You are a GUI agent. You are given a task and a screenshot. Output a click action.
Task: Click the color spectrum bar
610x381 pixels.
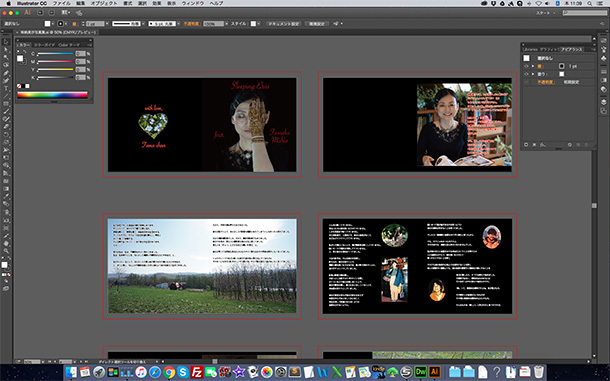click(x=52, y=95)
